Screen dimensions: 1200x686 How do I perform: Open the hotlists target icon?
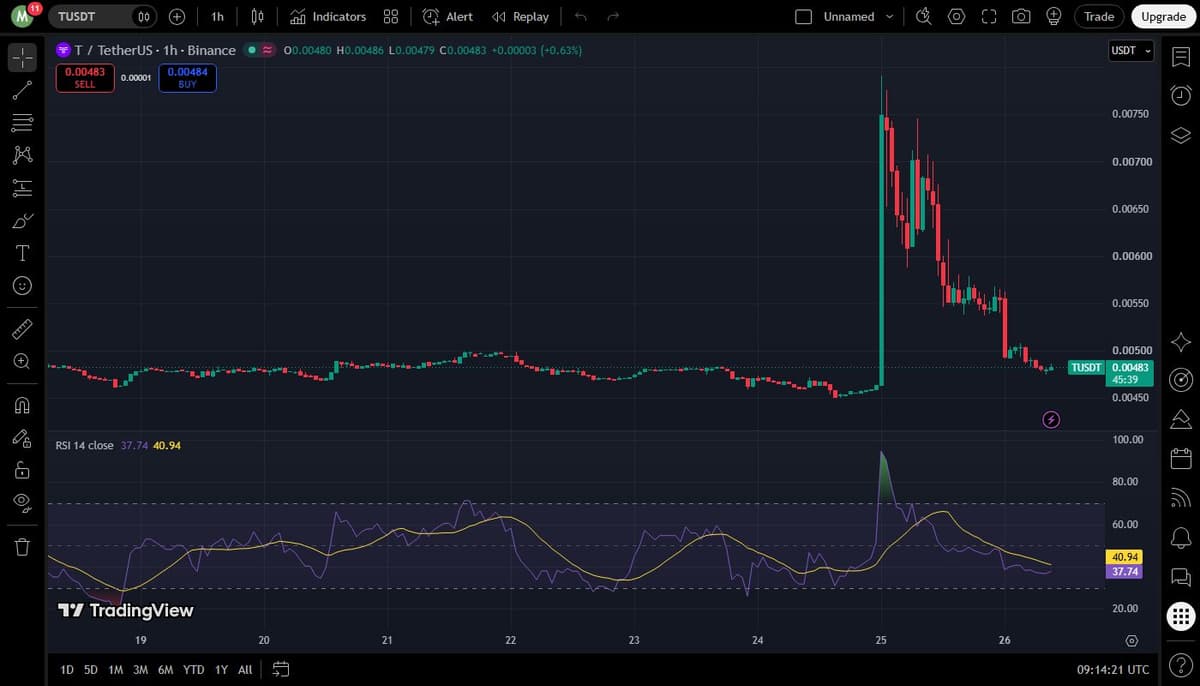pyautogui.click(x=1180, y=379)
